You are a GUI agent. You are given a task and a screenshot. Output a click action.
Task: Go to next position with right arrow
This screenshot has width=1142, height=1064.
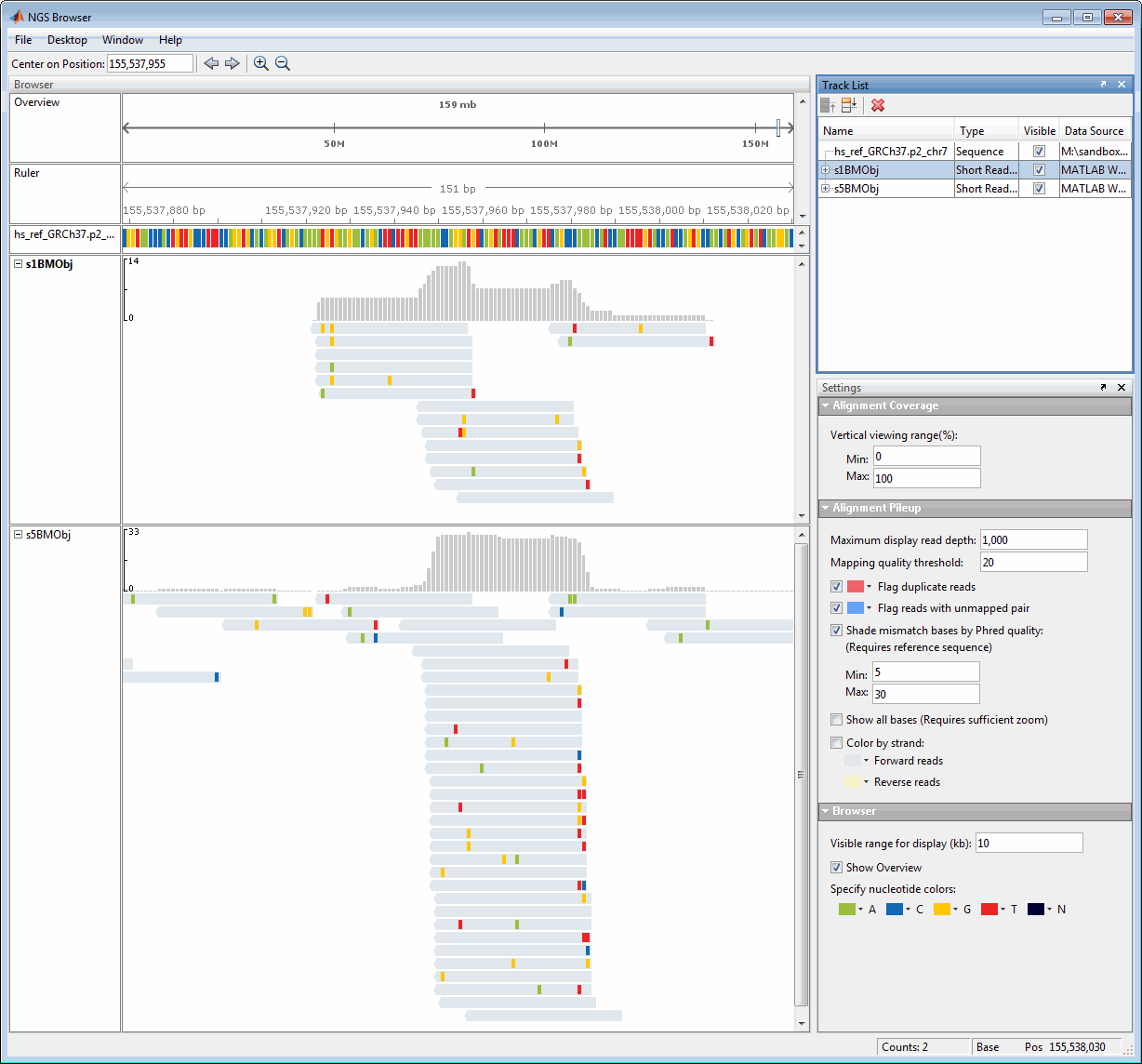pos(232,63)
